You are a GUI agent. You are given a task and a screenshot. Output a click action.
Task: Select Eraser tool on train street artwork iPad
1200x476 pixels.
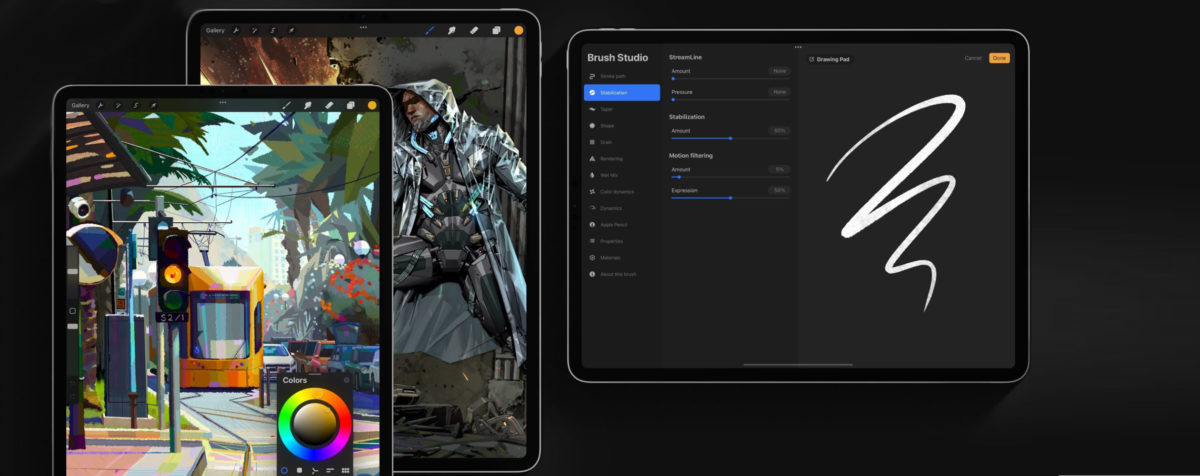(x=329, y=105)
